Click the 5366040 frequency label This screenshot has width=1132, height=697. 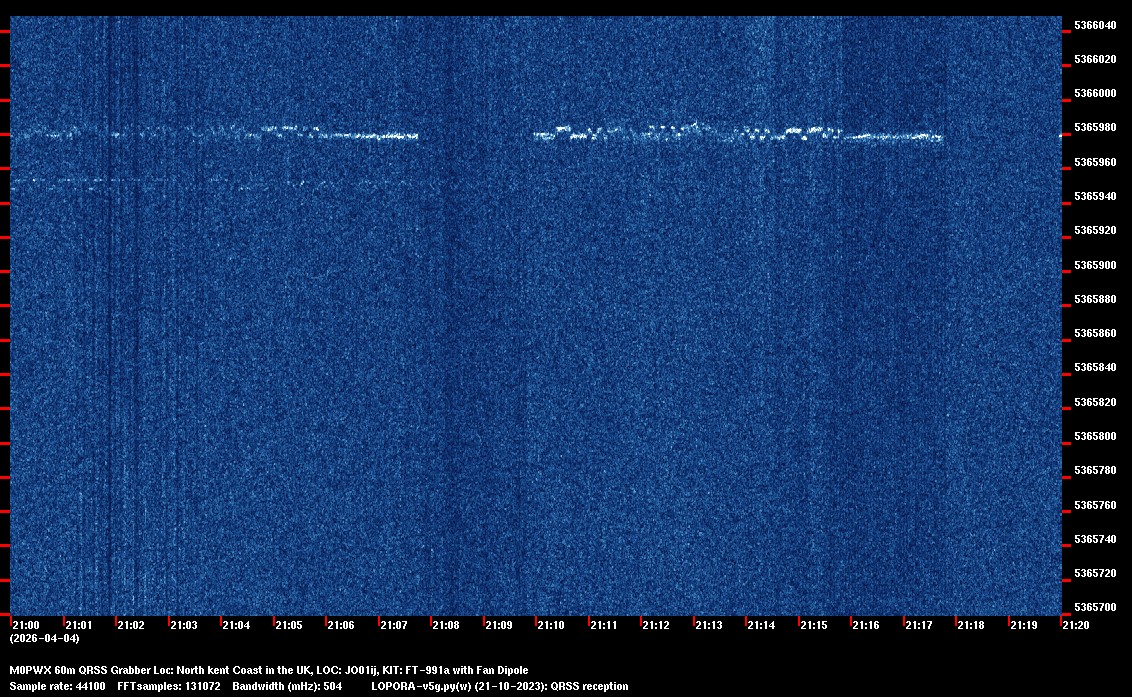pos(1094,25)
